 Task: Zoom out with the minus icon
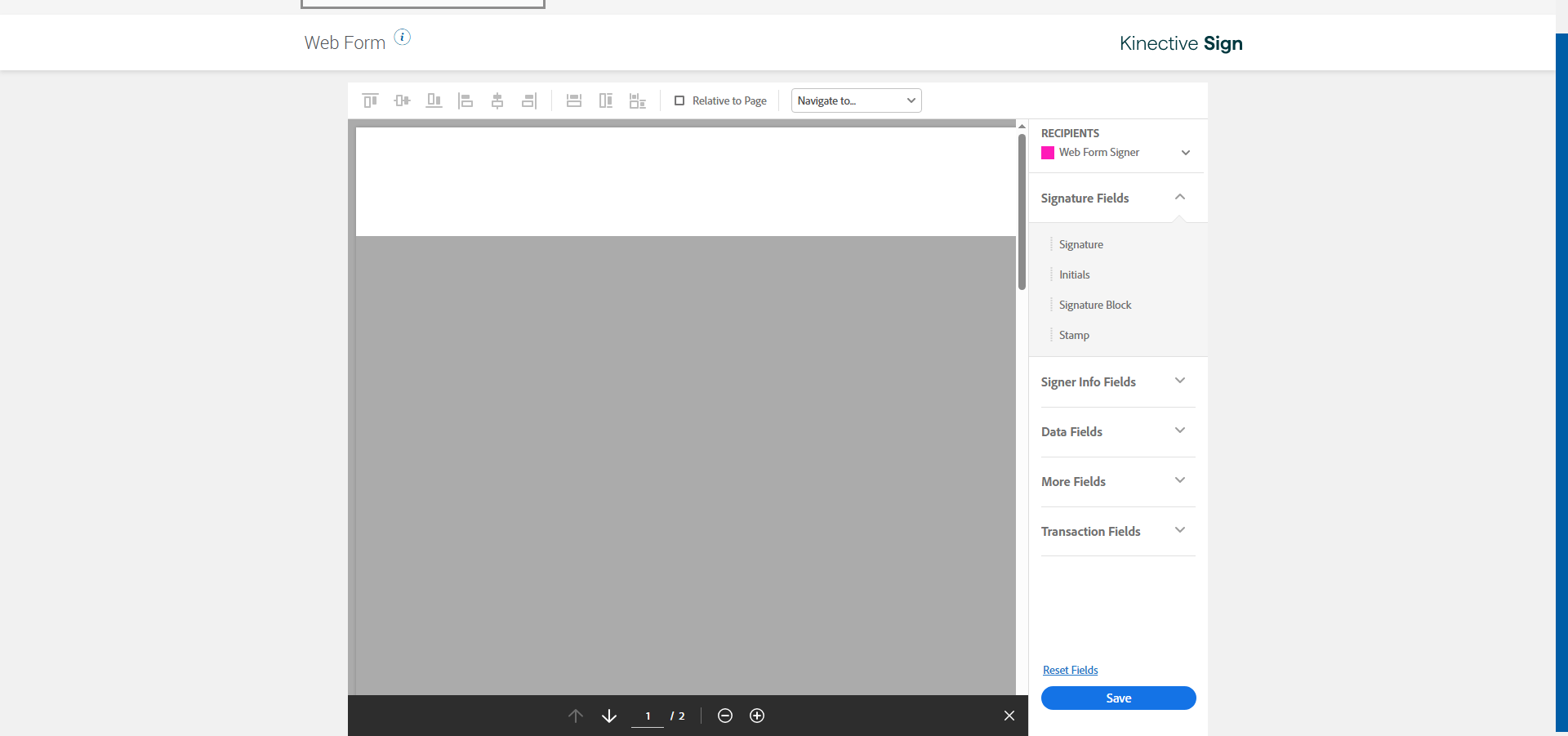pyautogui.click(x=725, y=716)
